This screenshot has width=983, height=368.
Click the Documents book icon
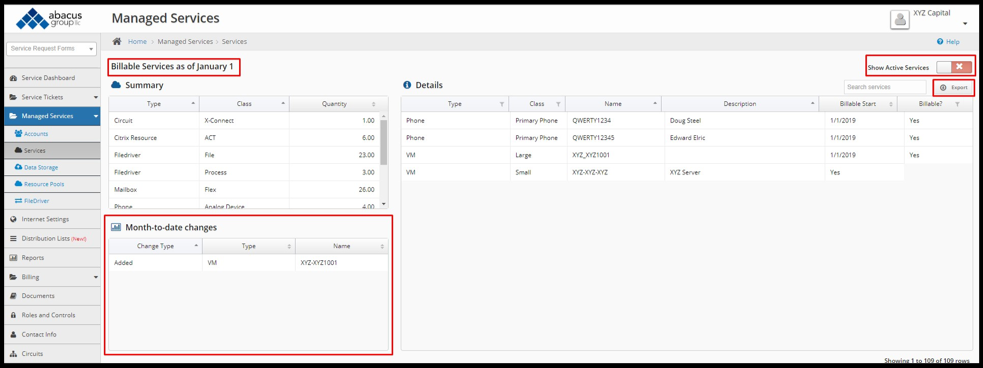(x=13, y=296)
